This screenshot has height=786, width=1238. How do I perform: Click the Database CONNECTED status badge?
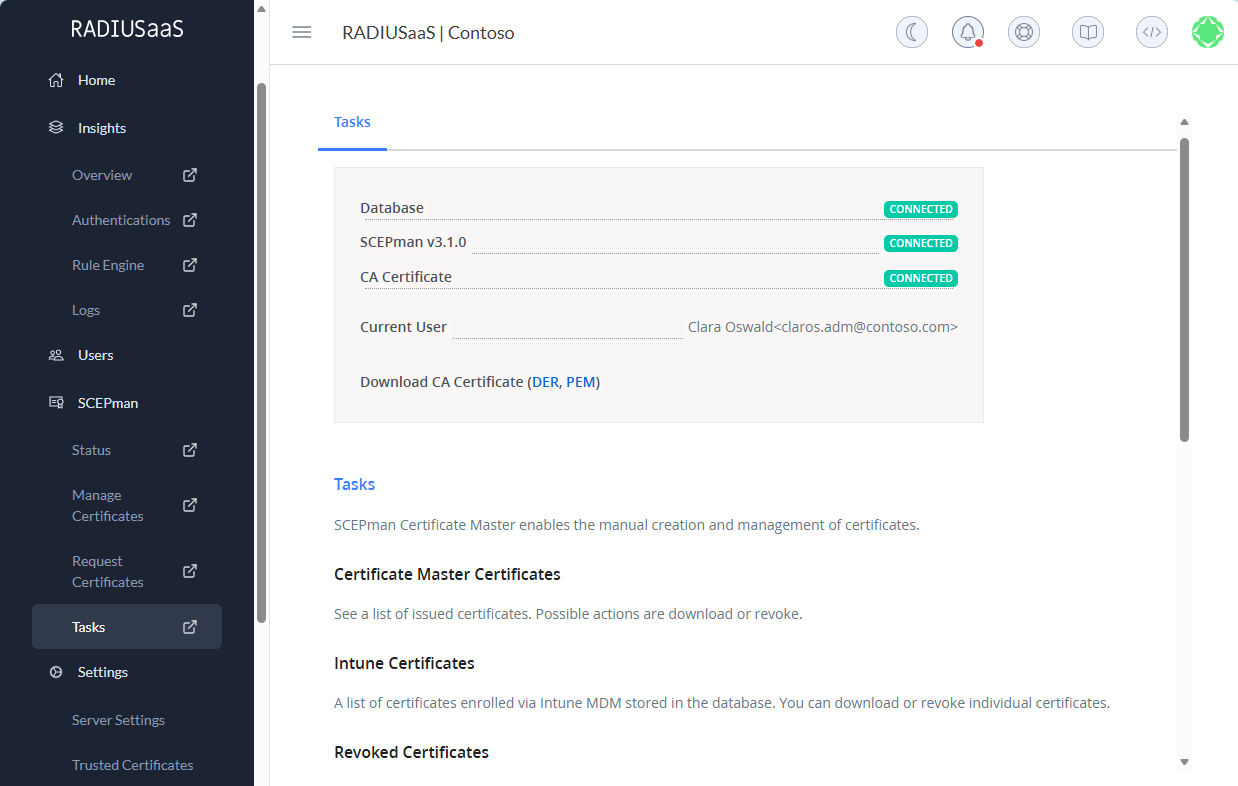920,209
